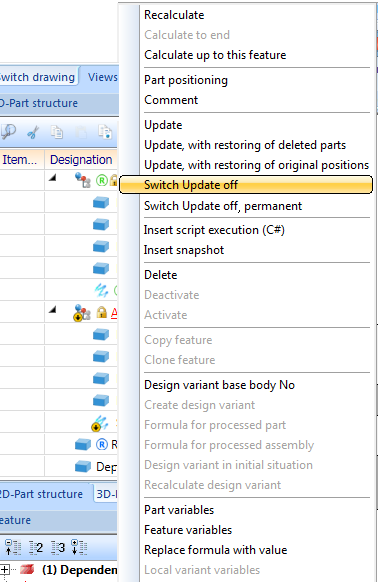
Task: Expand all feature levels with plus-arrow icon
Action: point(79,547)
